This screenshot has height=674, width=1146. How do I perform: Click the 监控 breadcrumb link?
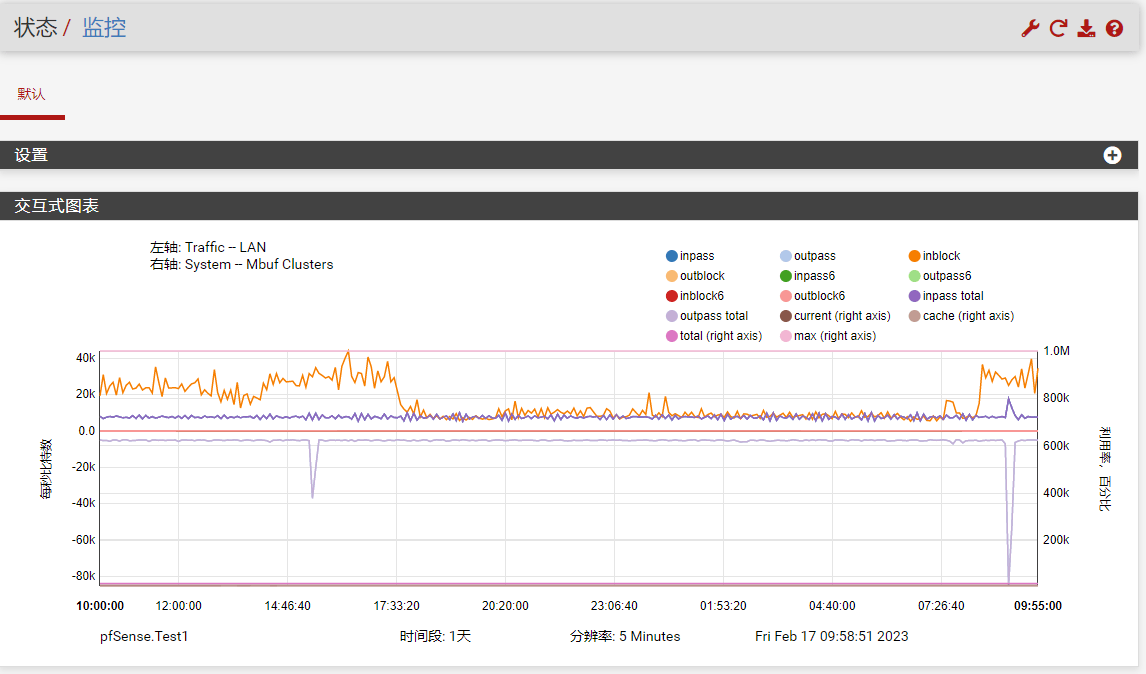pyautogui.click(x=104, y=28)
